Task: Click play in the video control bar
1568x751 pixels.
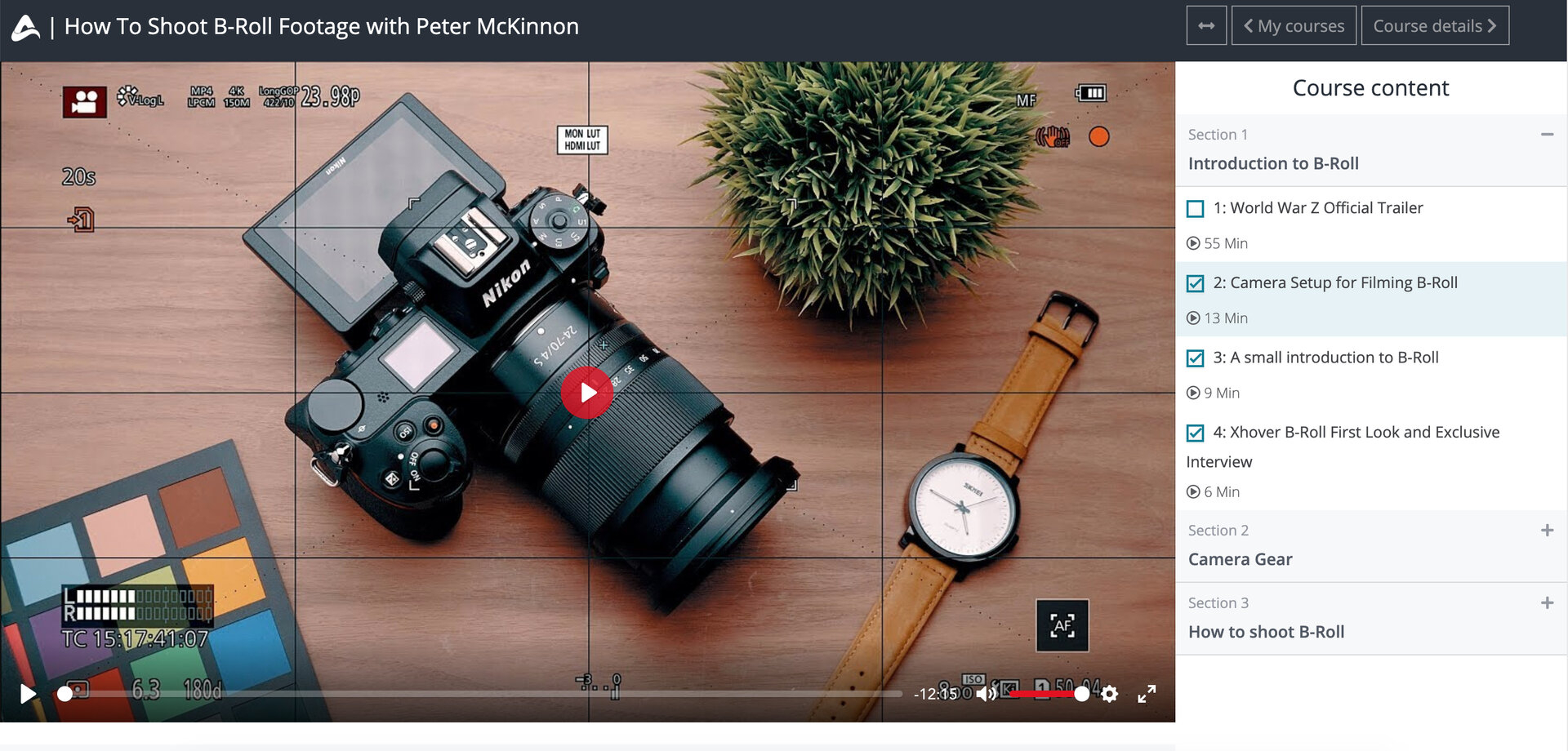Action: (28, 694)
